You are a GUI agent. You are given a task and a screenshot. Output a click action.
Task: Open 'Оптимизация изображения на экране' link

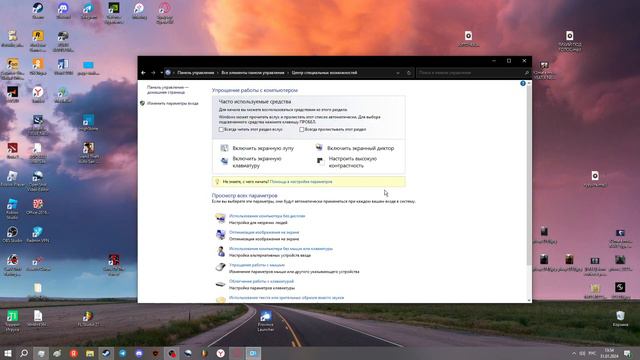coord(264,232)
